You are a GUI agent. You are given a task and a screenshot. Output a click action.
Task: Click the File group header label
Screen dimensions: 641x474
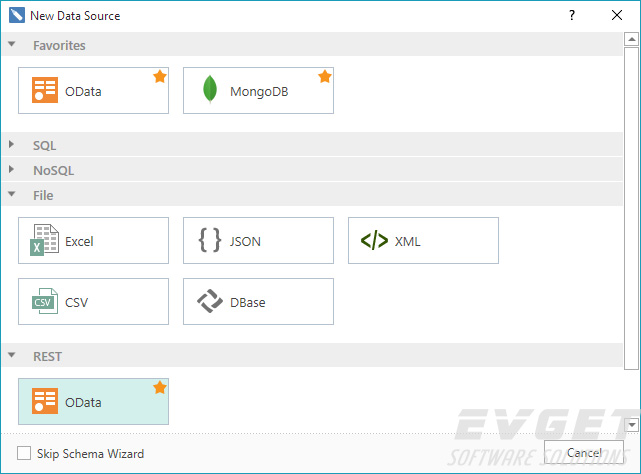[x=43, y=195]
